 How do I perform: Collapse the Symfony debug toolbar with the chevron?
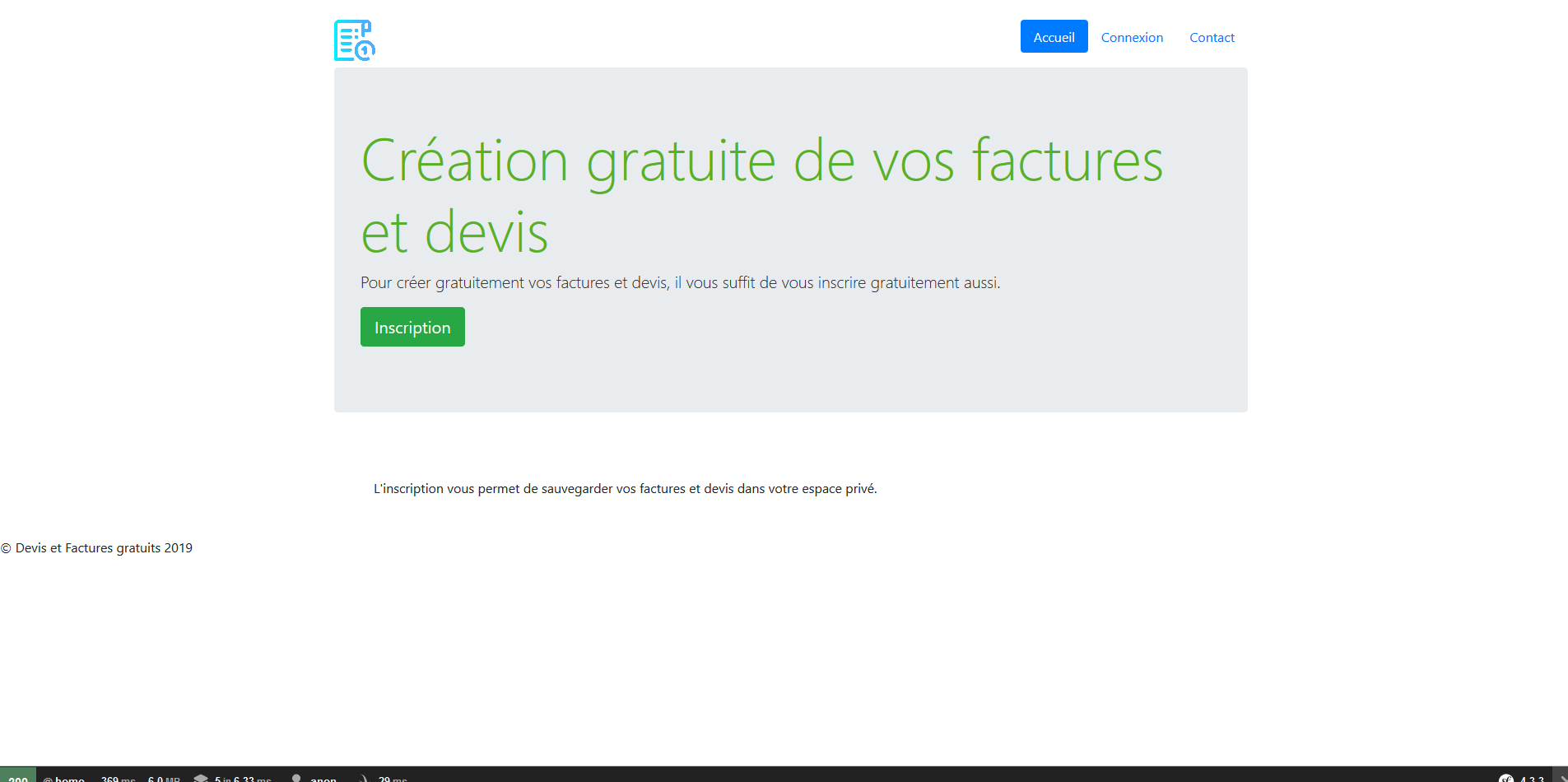(1560, 778)
